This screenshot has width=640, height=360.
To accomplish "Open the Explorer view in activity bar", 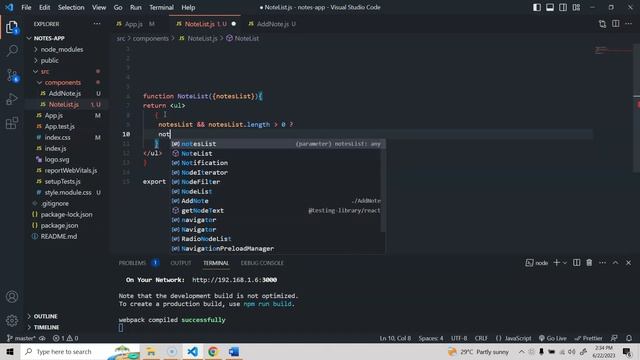I will (12, 27).
